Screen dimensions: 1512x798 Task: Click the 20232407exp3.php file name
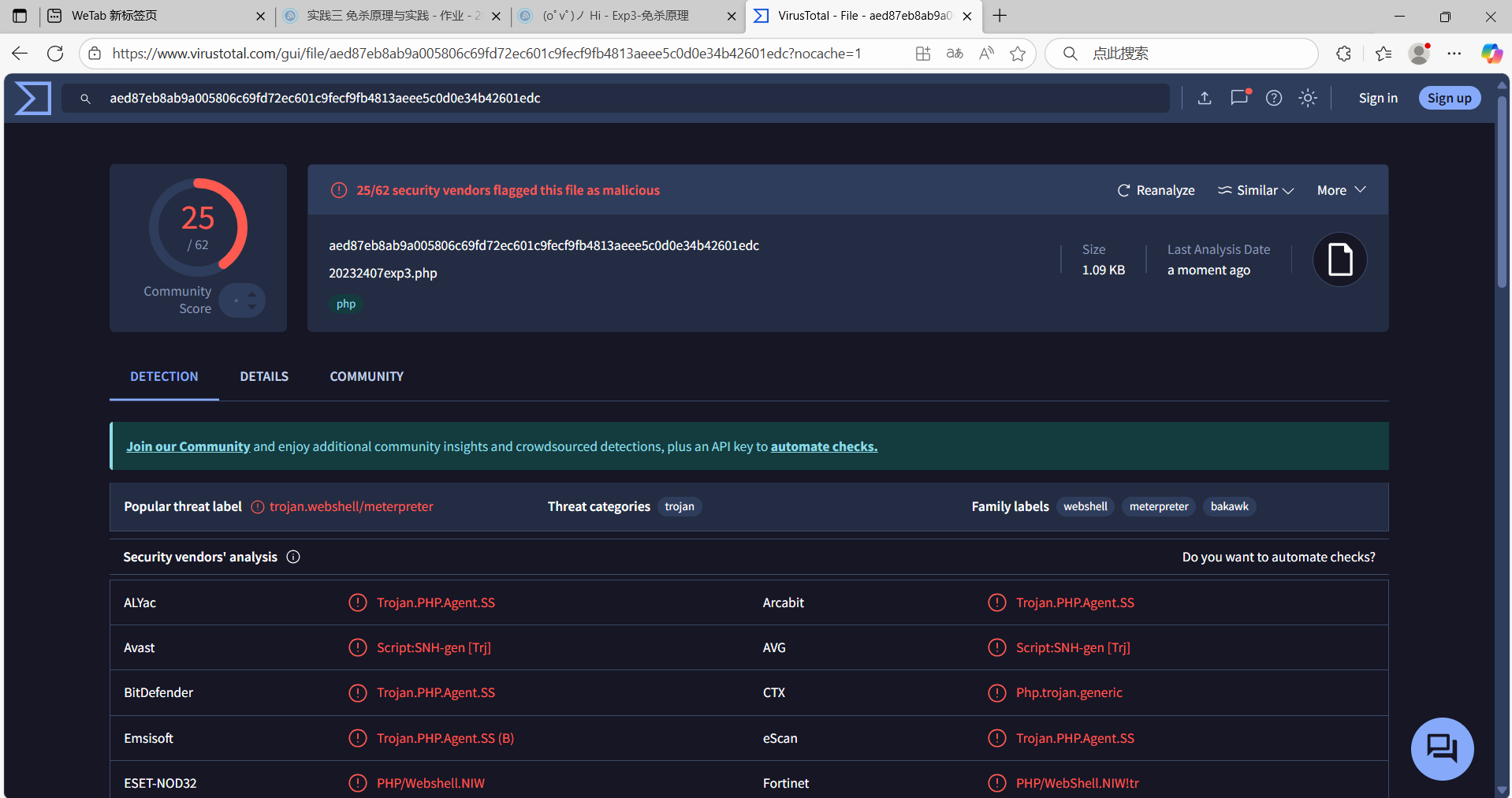(x=383, y=274)
